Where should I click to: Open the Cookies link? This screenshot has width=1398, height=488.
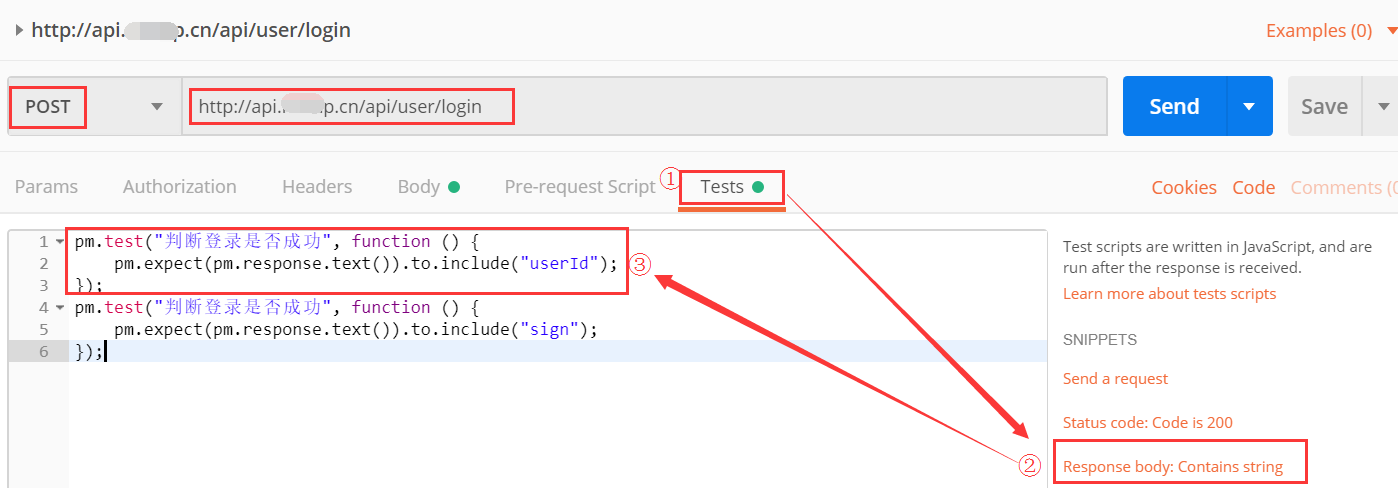tap(1184, 188)
